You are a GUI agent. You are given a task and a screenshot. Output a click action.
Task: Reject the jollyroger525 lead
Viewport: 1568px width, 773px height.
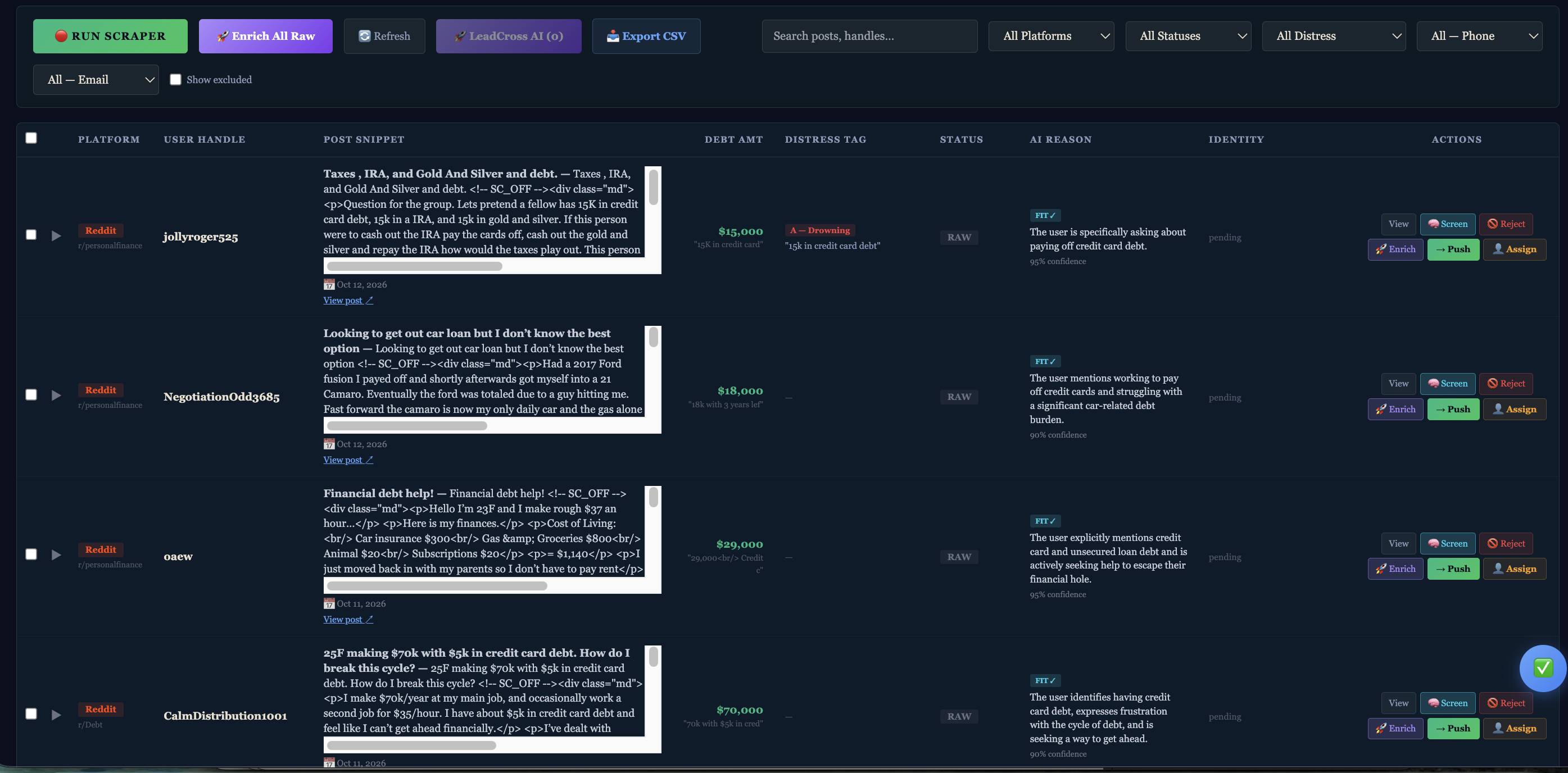[x=1506, y=224]
